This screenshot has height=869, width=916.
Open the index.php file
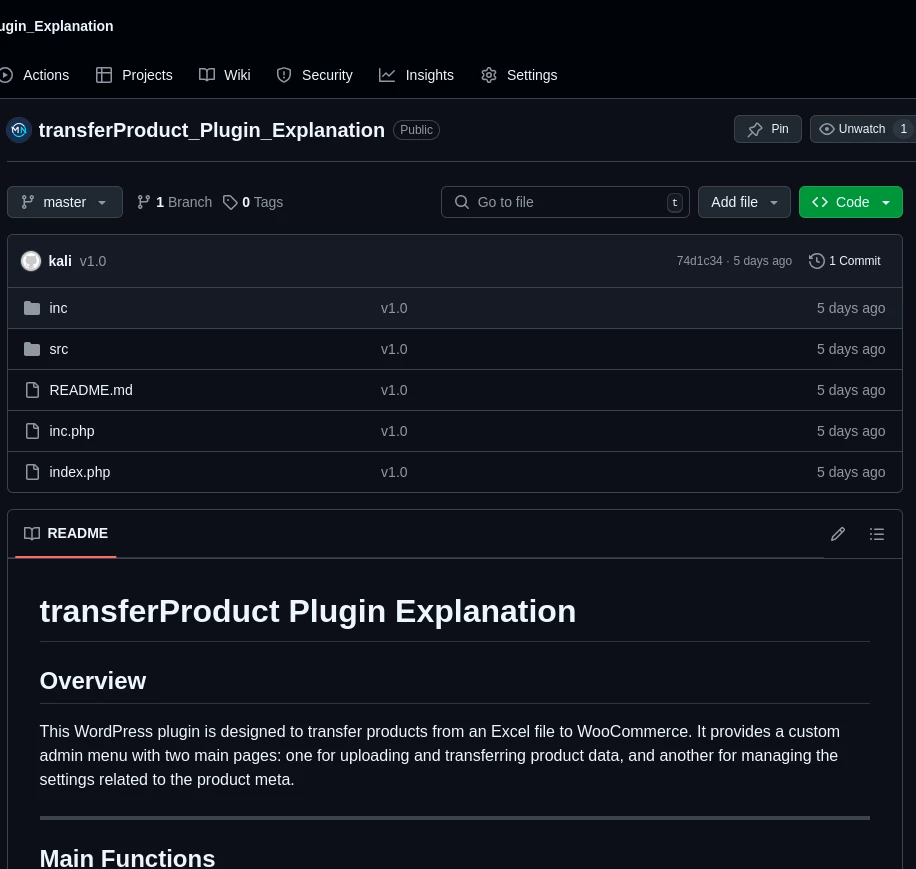point(79,472)
